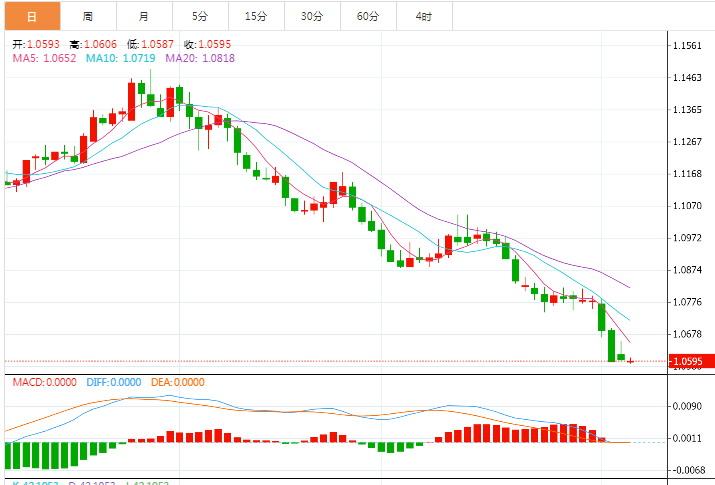Click the latest small red candlestick
The height and width of the screenshot is (485, 715).
click(631, 361)
